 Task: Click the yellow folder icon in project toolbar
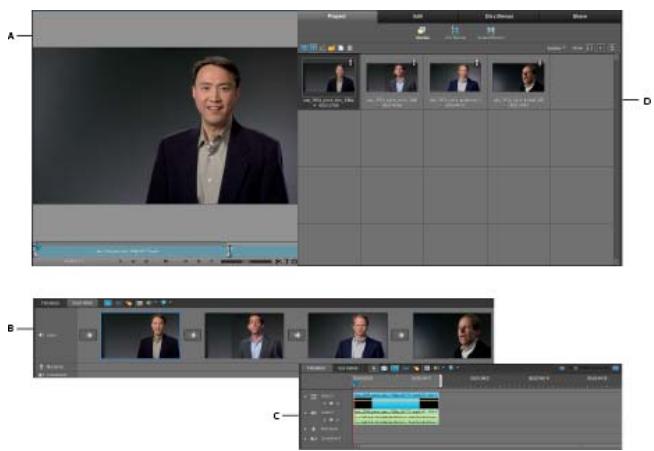point(332,48)
